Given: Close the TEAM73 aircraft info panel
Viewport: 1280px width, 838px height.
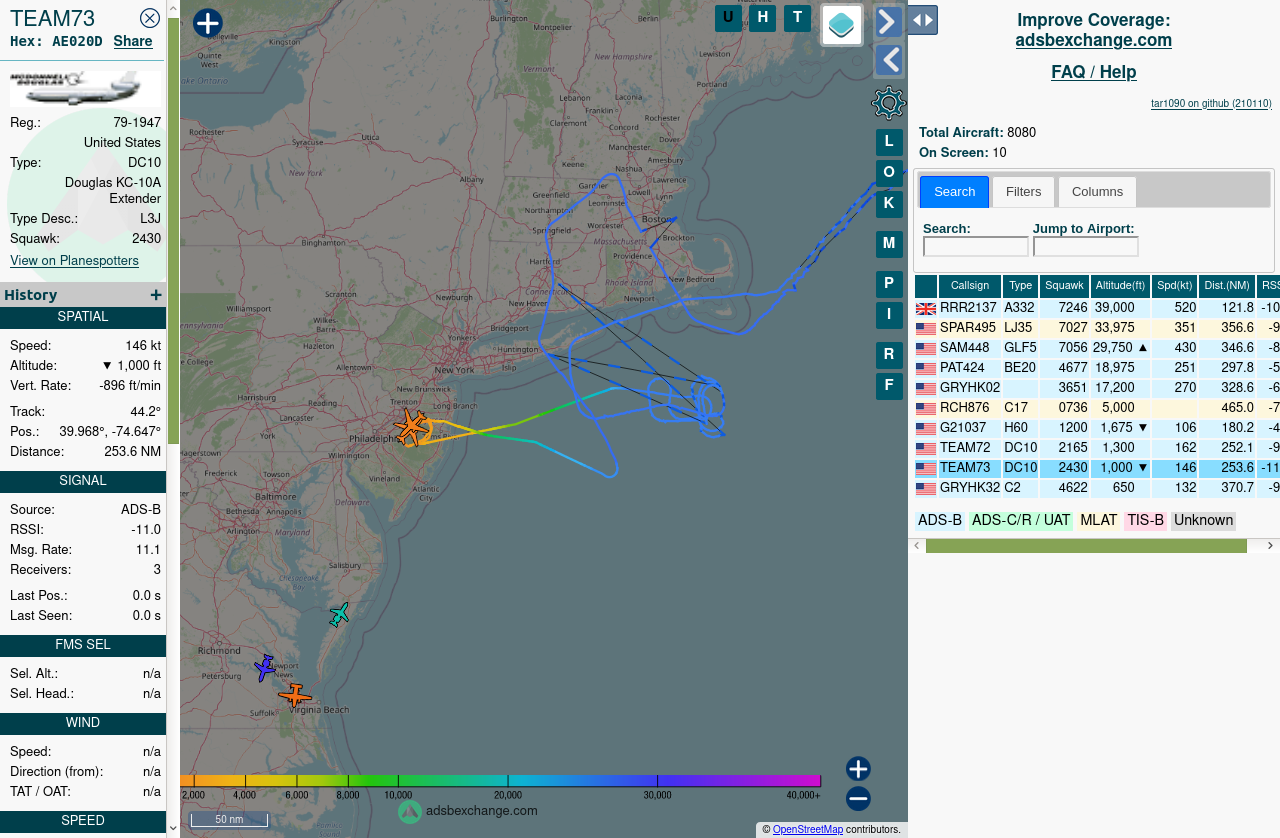Looking at the screenshot, I should coord(150,18).
